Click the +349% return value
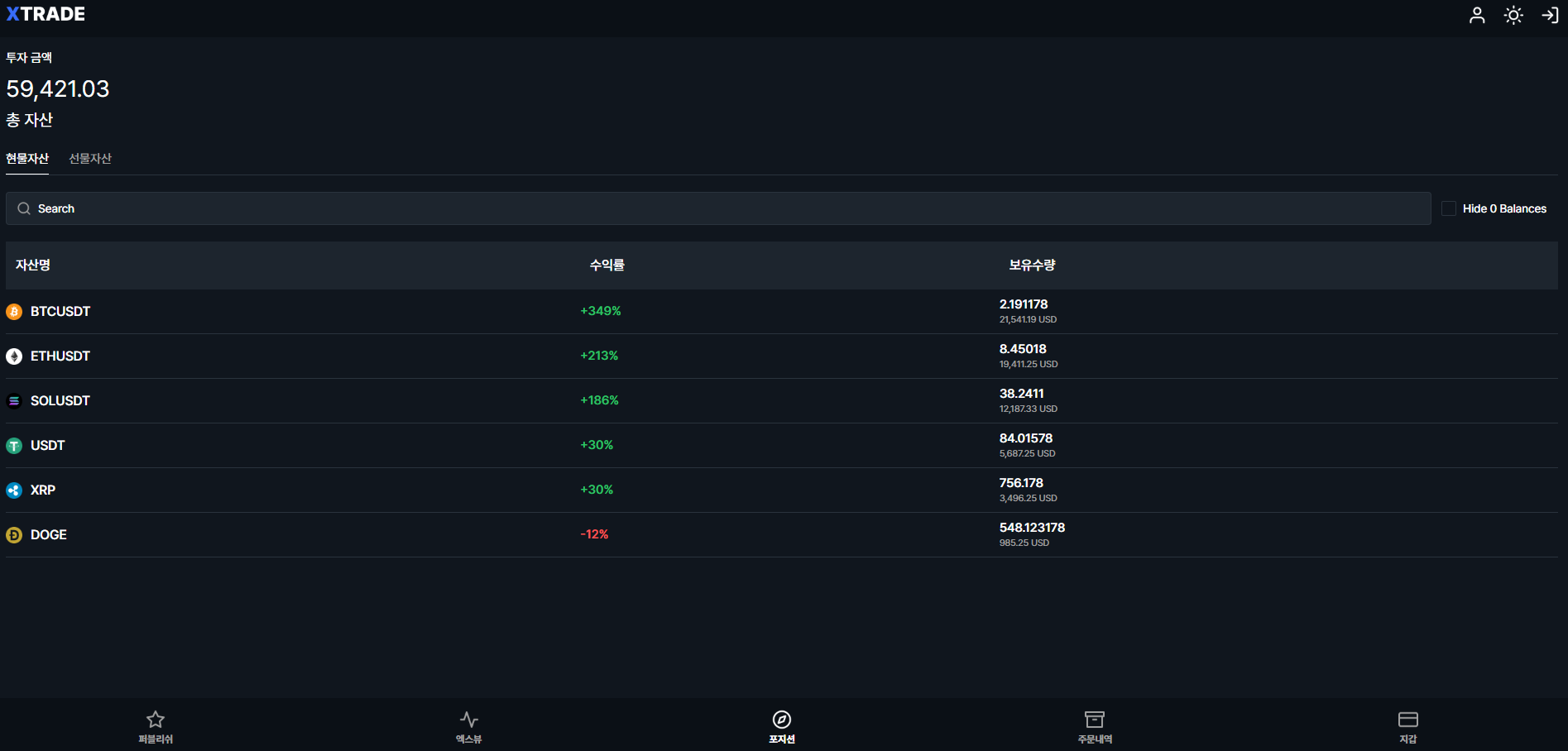The width and height of the screenshot is (1568, 751). pyautogui.click(x=601, y=311)
